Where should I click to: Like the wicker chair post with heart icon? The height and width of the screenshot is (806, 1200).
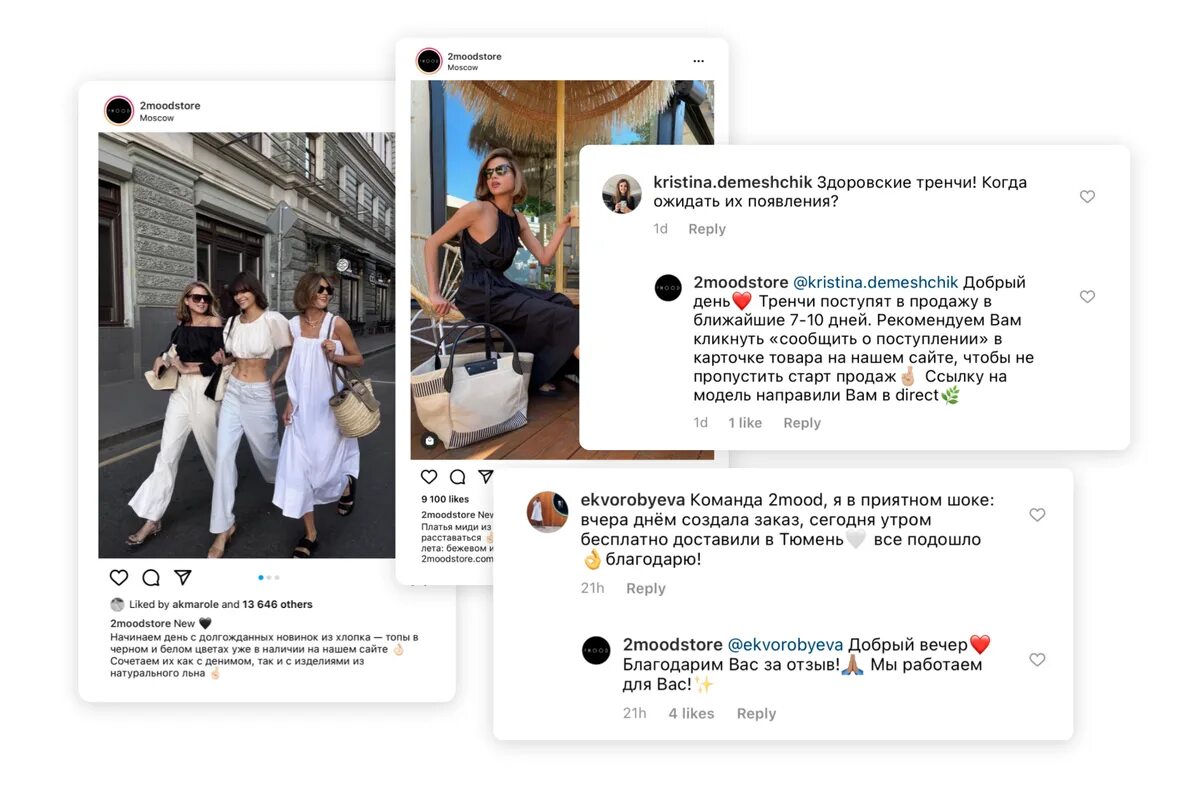[x=429, y=477]
